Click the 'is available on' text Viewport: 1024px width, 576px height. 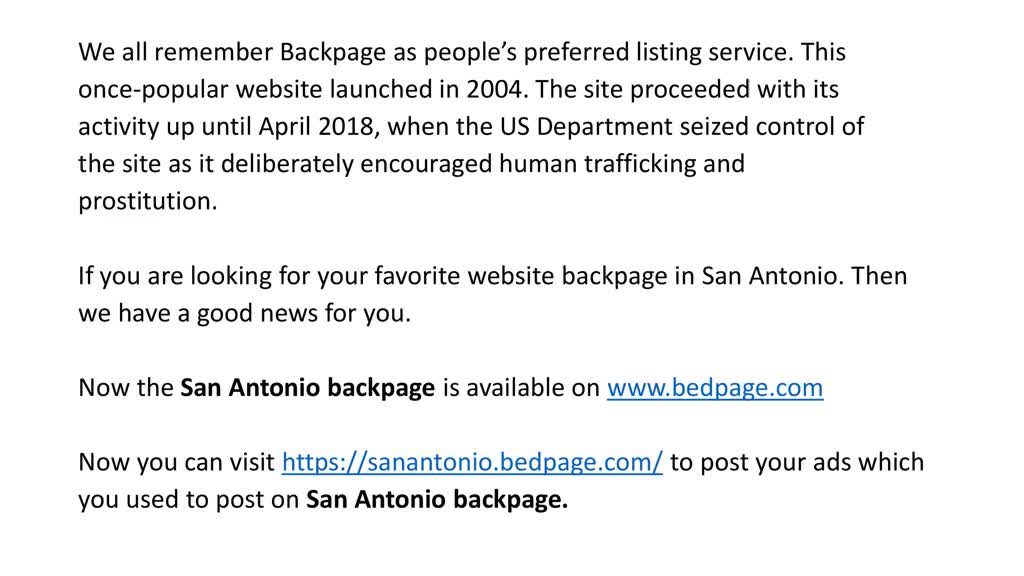pyautogui.click(x=520, y=388)
